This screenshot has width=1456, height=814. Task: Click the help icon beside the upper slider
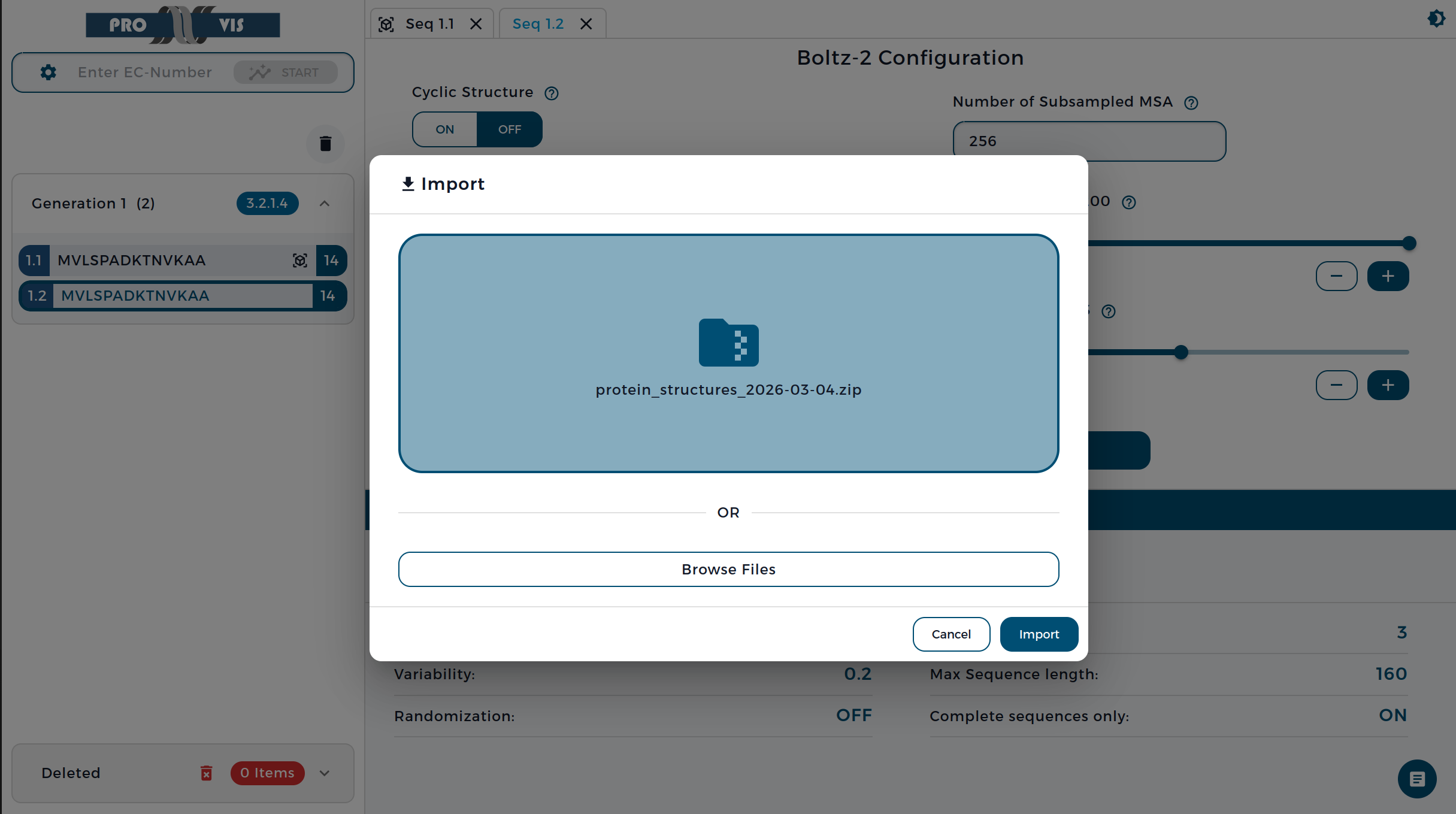tap(1128, 202)
